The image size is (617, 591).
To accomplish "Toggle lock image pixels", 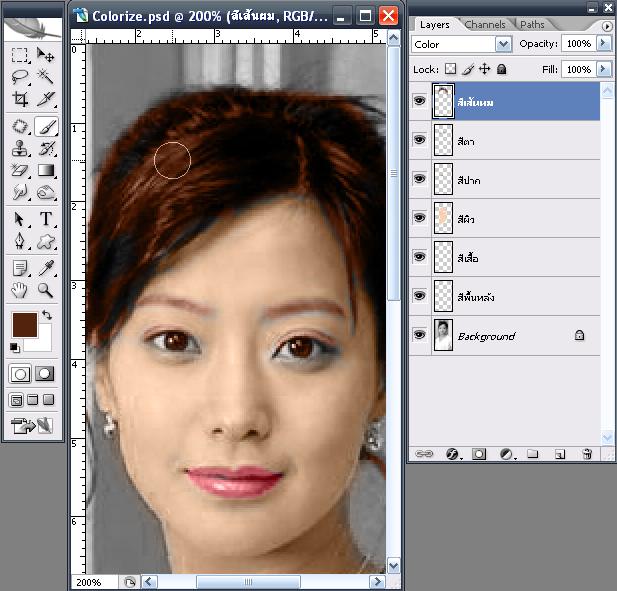I will tap(468, 69).
